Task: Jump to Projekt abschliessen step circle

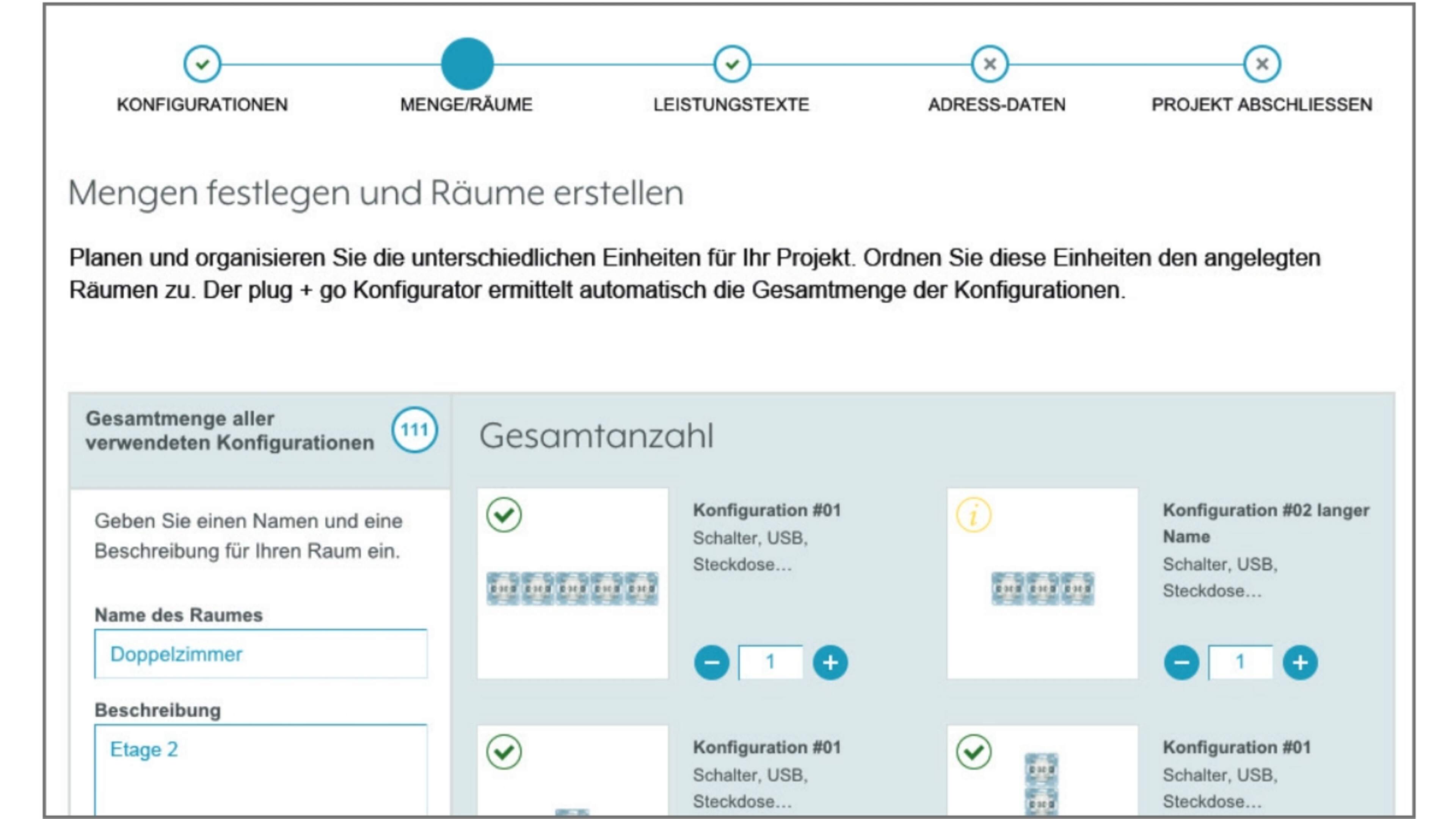Action: click(1261, 64)
